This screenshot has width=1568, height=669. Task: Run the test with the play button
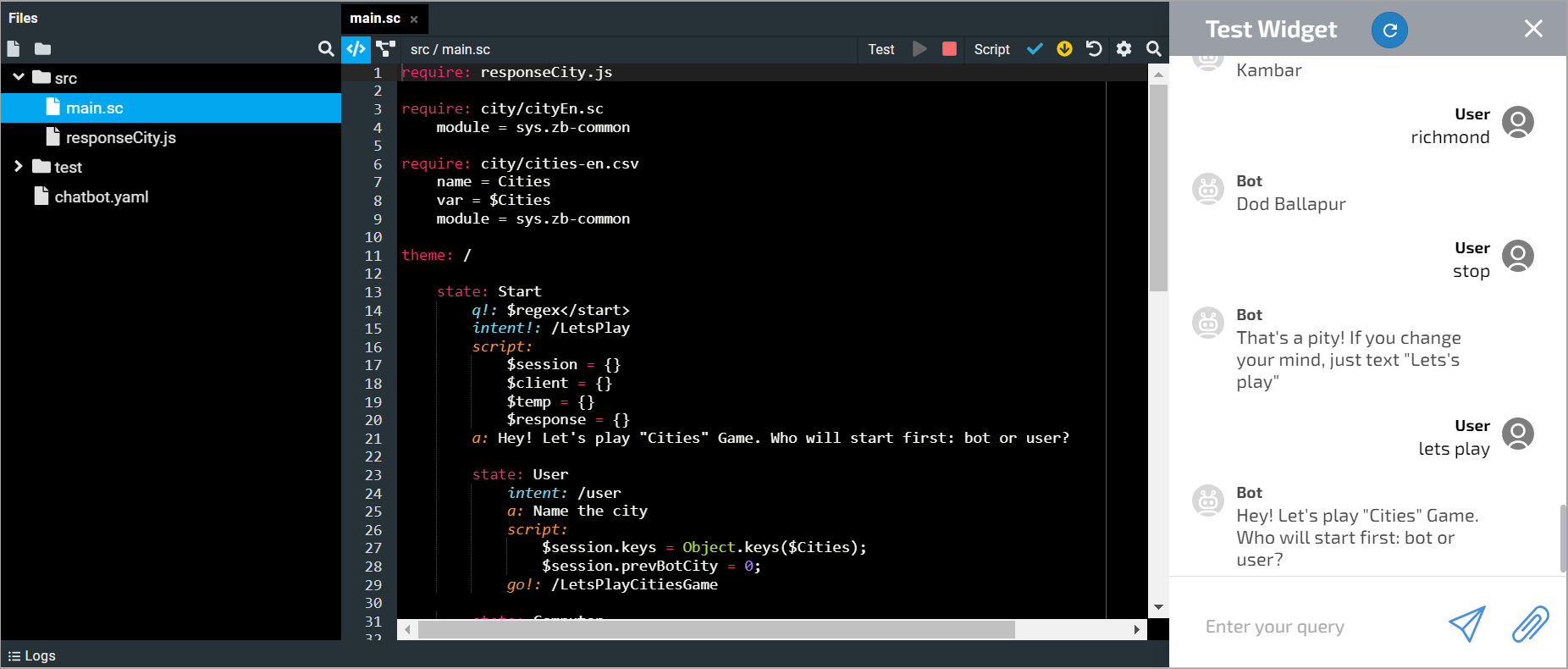[919, 49]
